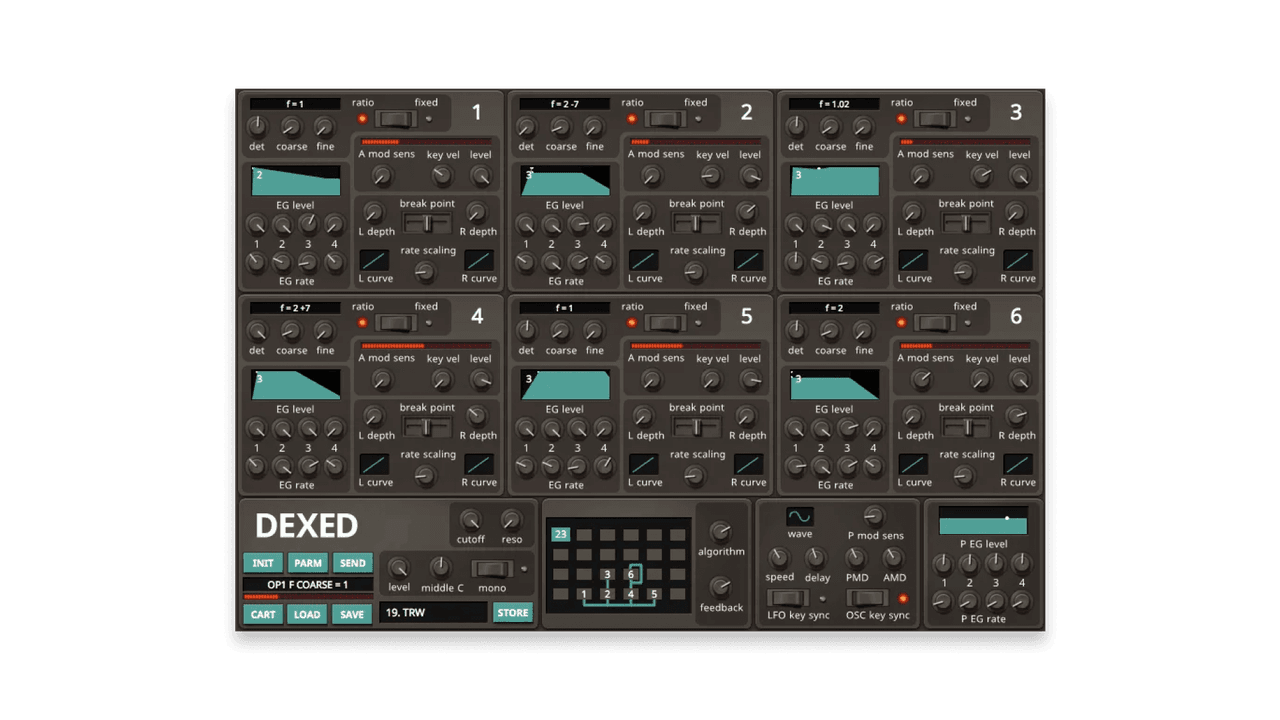
Task: Click the DEXED logo
Action: coord(307,527)
